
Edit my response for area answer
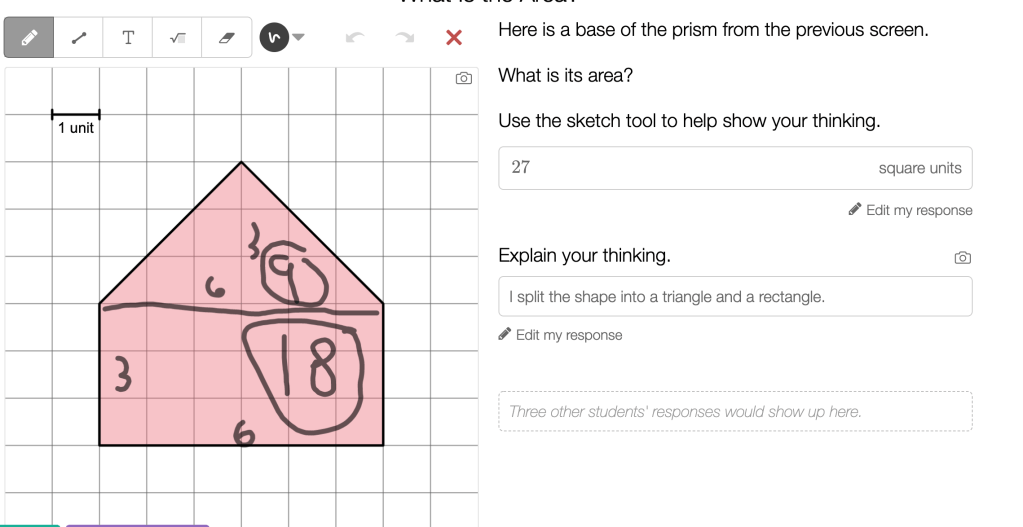coord(910,210)
